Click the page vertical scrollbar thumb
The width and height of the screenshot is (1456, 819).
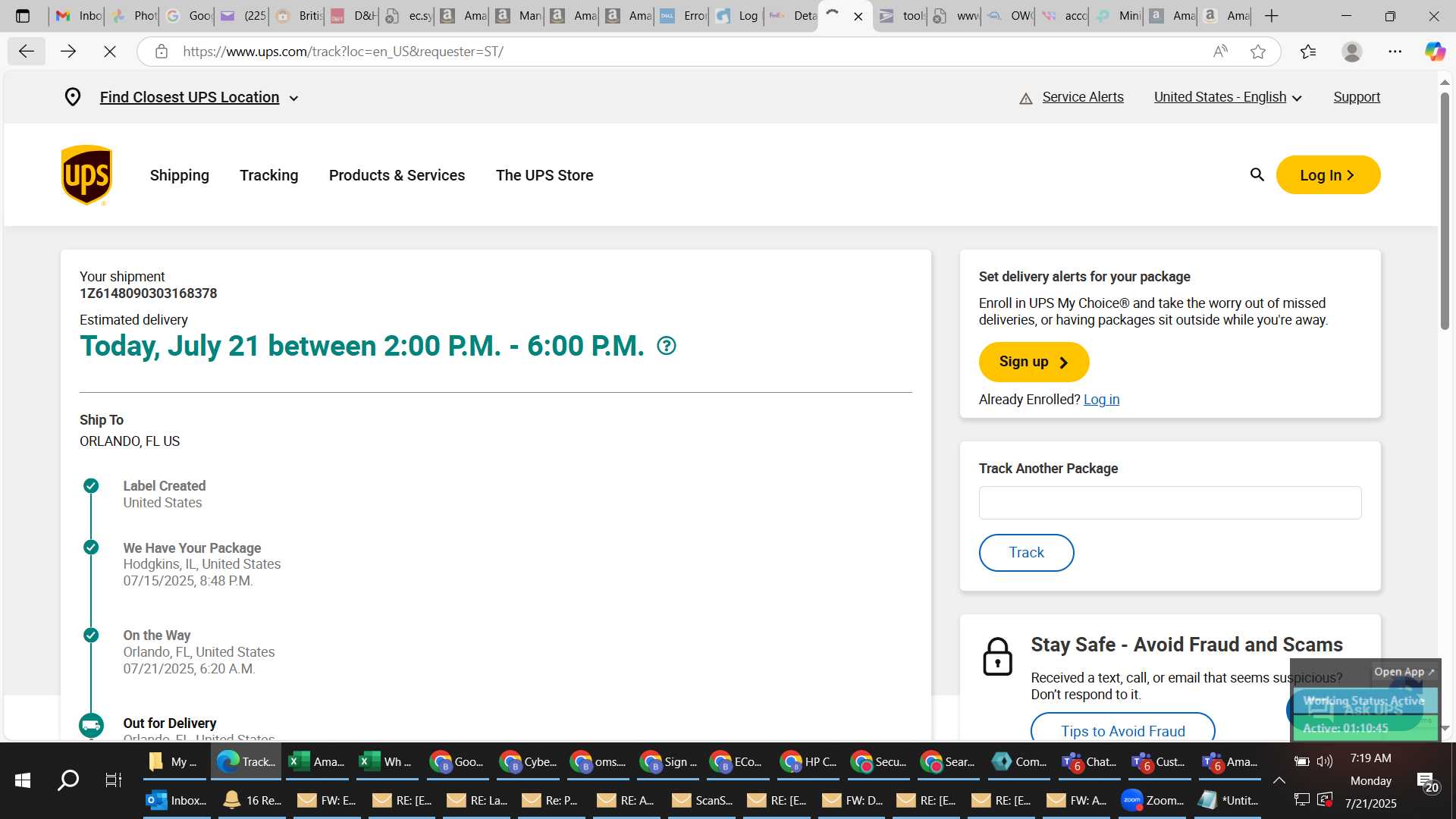pos(1445,210)
